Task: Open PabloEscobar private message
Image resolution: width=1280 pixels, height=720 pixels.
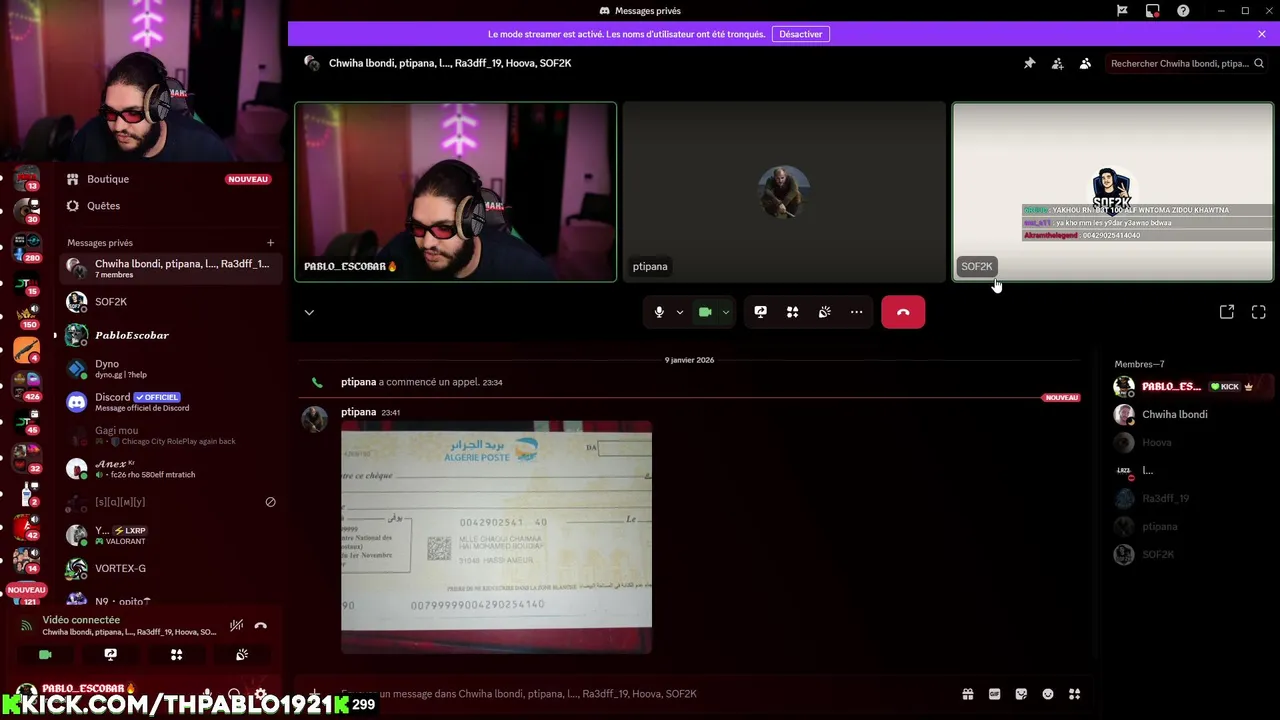Action: [x=171, y=335]
